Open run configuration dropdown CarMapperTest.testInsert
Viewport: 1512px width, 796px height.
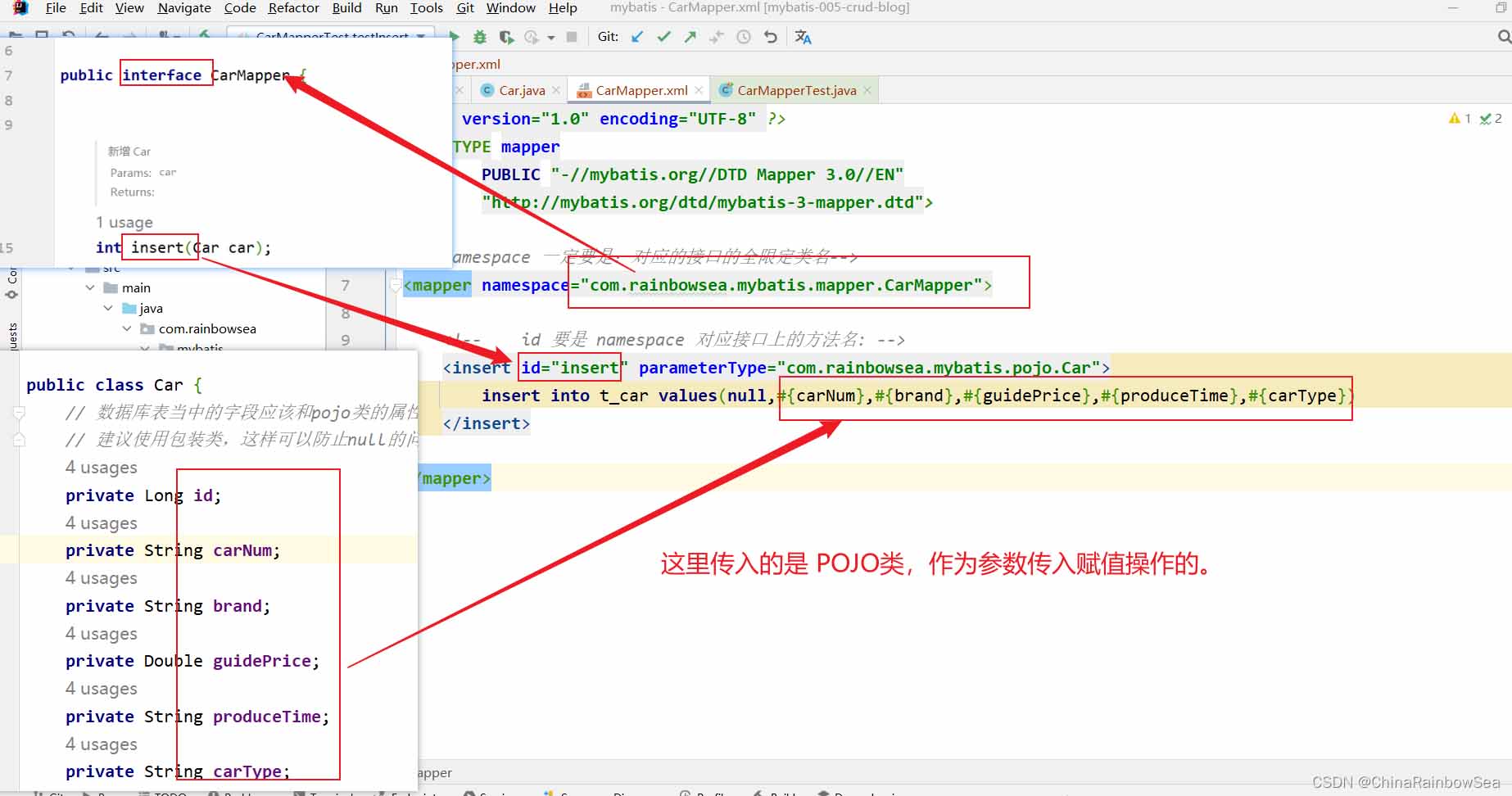coord(332,36)
